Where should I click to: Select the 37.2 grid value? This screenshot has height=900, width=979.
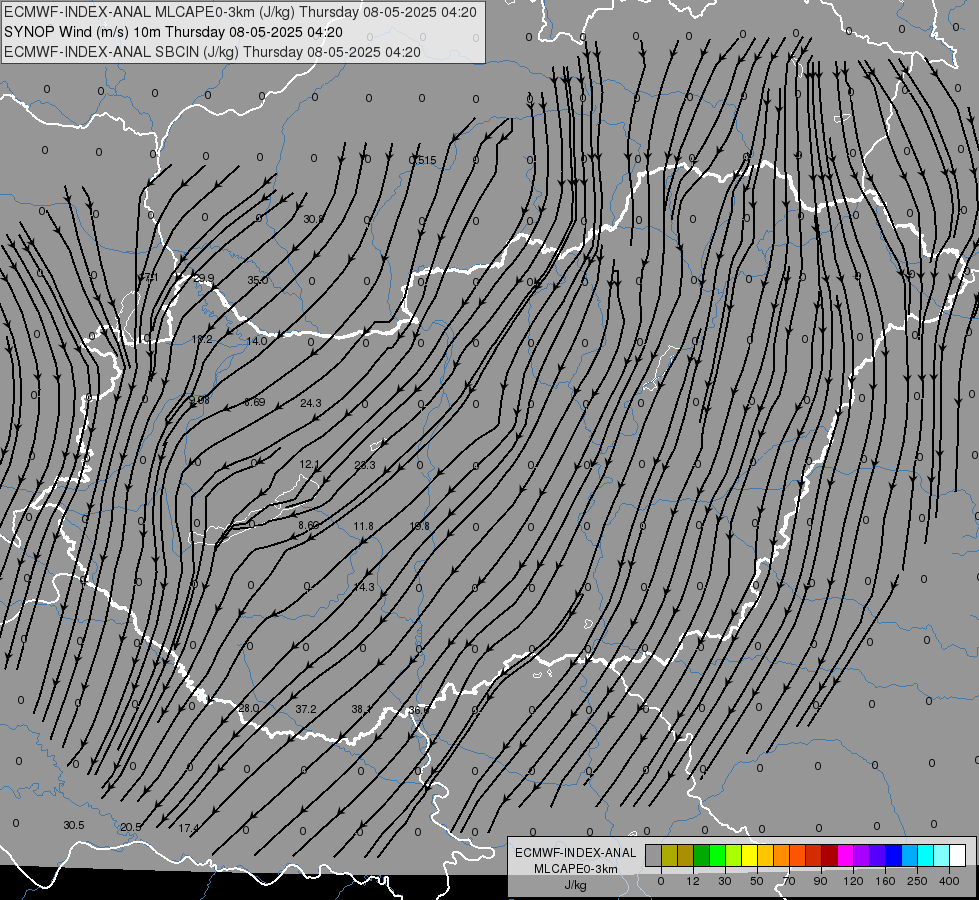pyautogui.click(x=306, y=710)
